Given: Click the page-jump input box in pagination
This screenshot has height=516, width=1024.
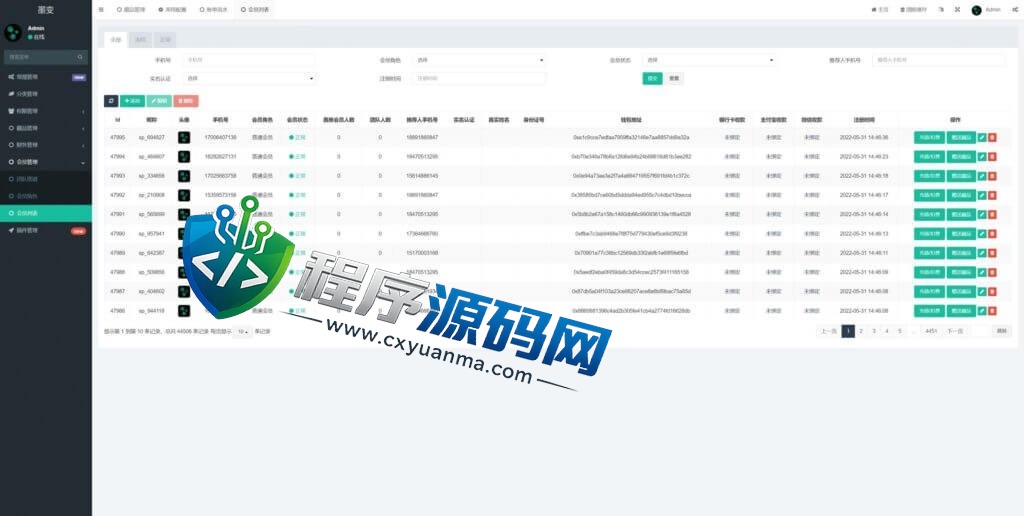Looking at the screenshot, I should click(981, 331).
